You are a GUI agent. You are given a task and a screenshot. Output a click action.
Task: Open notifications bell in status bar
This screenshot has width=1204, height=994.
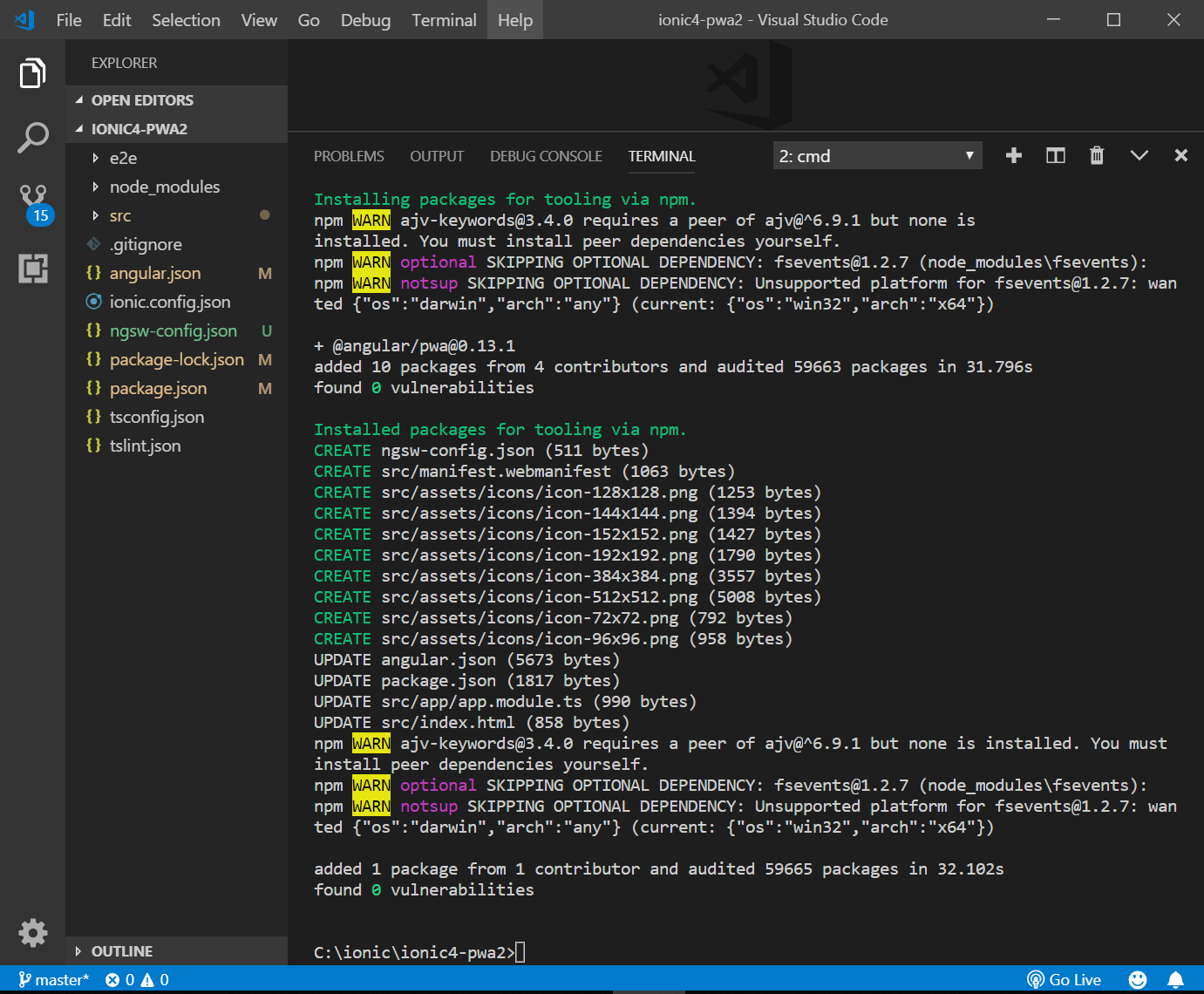(1175, 980)
